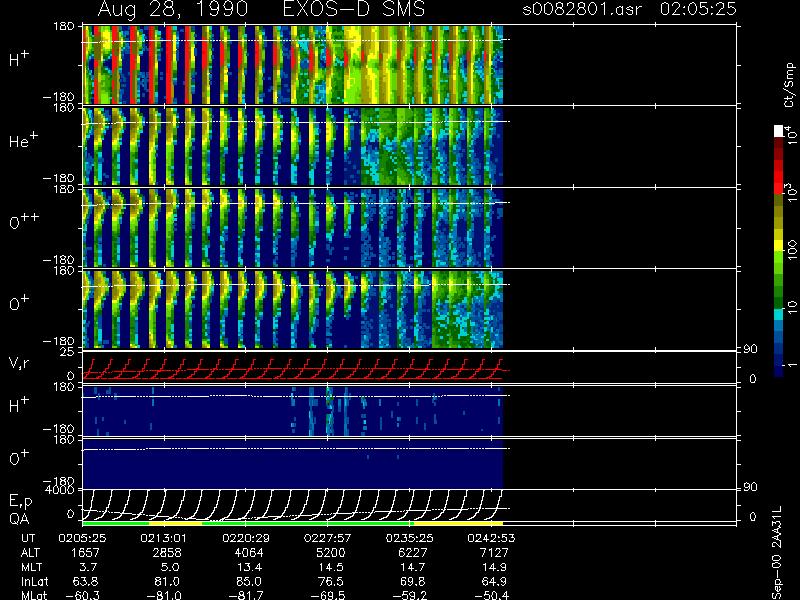Image resolution: width=800 pixels, height=600 pixels.
Task: Click the 'EXOS-D SMS' title text
Action: point(354,9)
